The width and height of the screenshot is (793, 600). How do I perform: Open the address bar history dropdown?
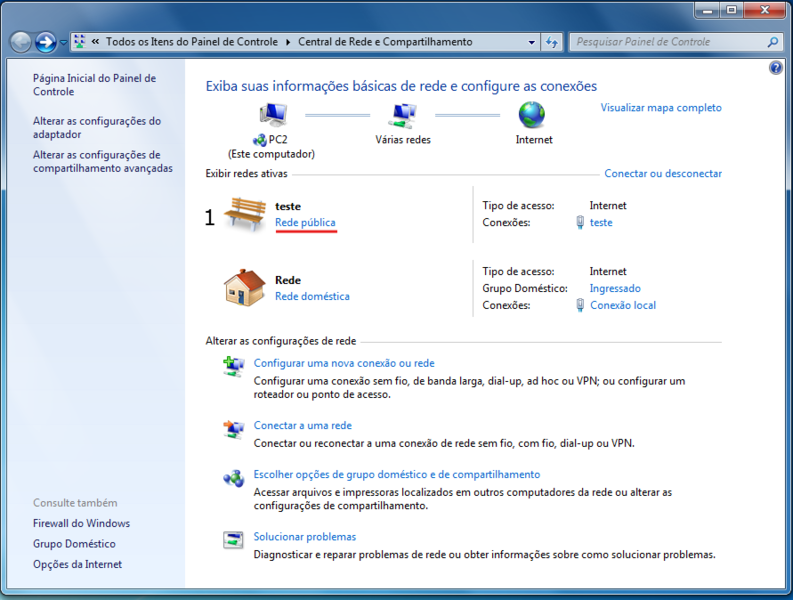coord(532,42)
